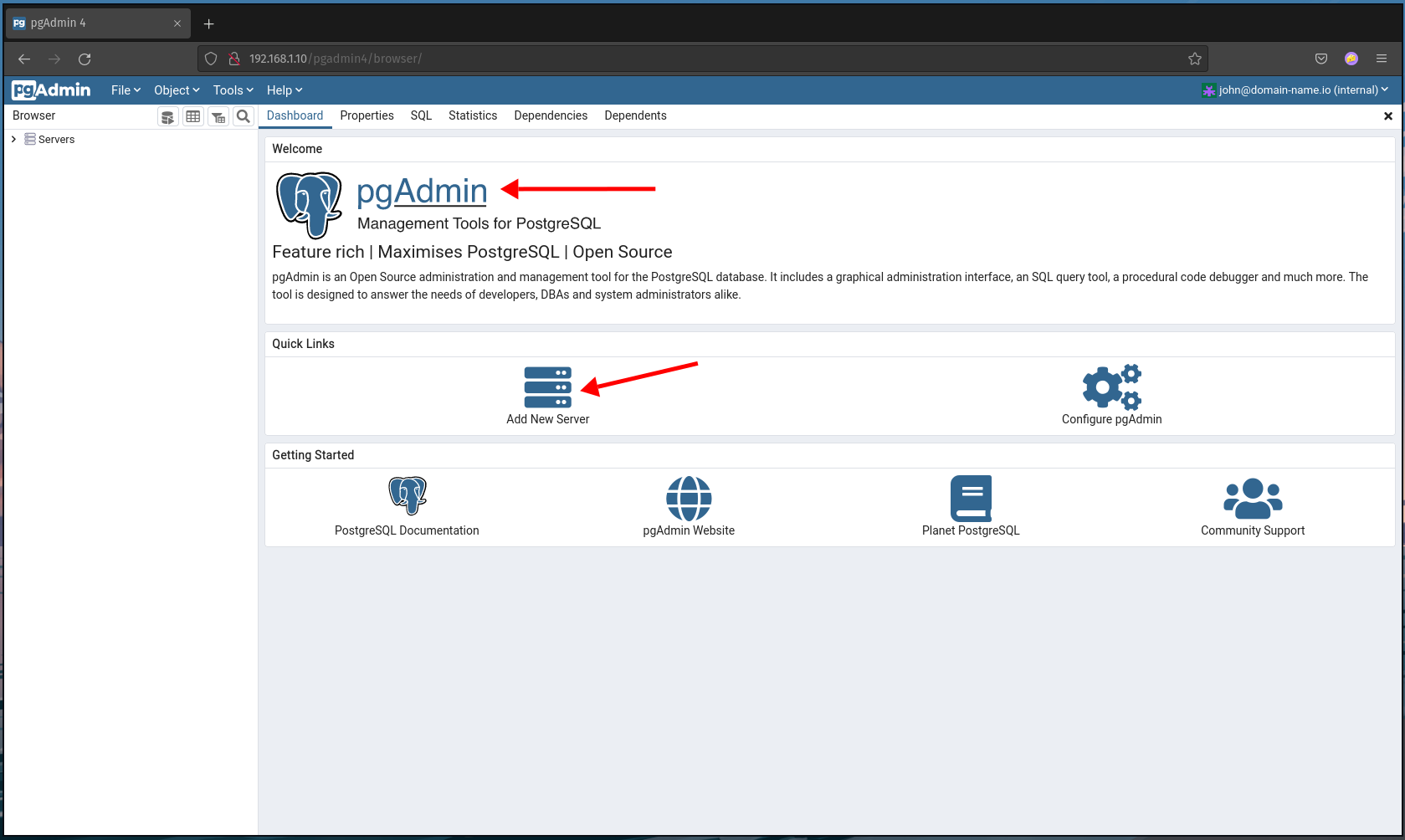Open the File menu dropdown
Viewport: 1405px width, 840px height.
coord(126,90)
